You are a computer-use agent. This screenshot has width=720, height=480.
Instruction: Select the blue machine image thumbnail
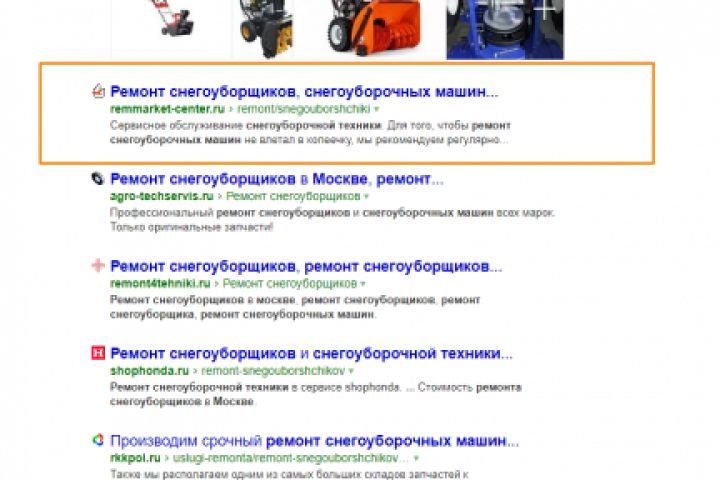point(505,29)
